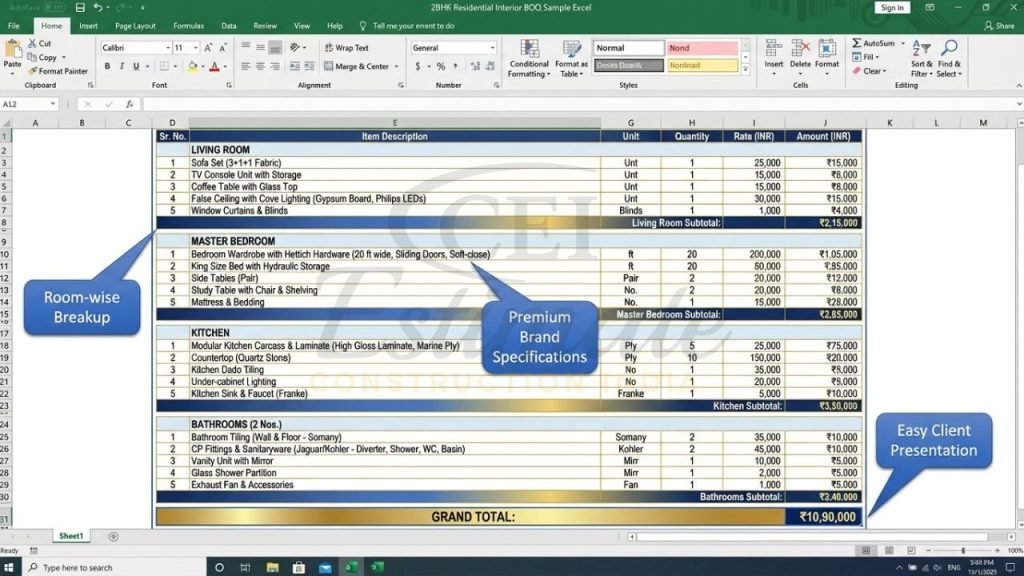
Task: Toggle Underline formatting
Action: point(136,67)
